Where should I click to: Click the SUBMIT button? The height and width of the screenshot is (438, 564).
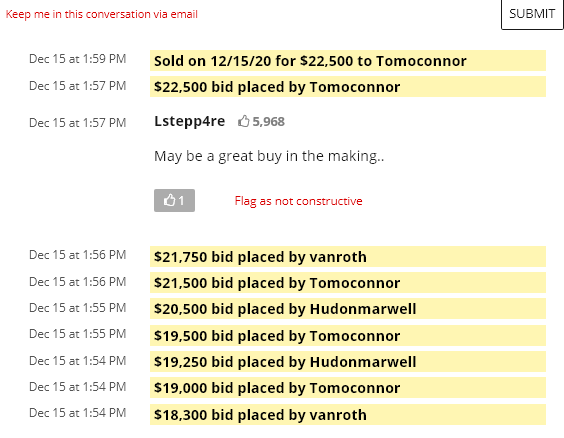coord(532,14)
